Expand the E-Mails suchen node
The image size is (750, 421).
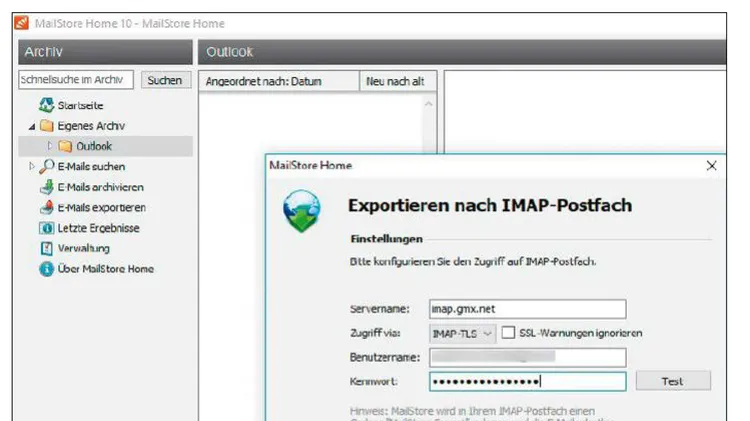click(32, 166)
